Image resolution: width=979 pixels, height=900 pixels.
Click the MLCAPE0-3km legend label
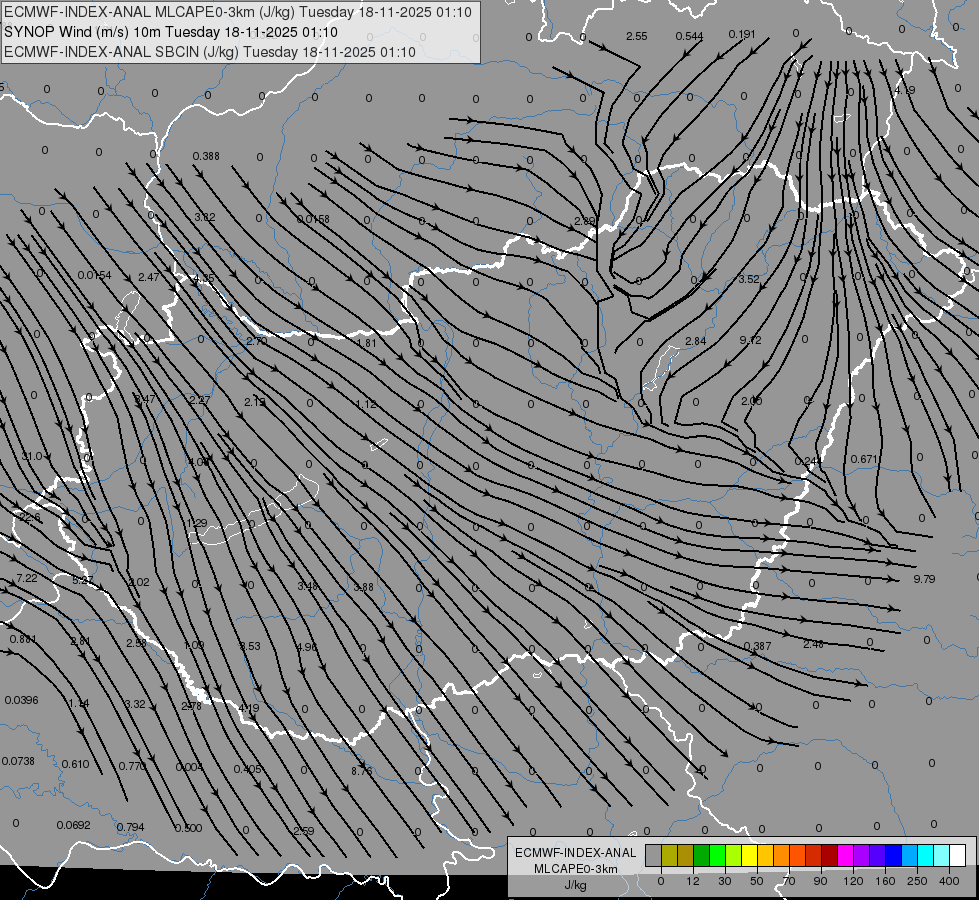click(576, 869)
